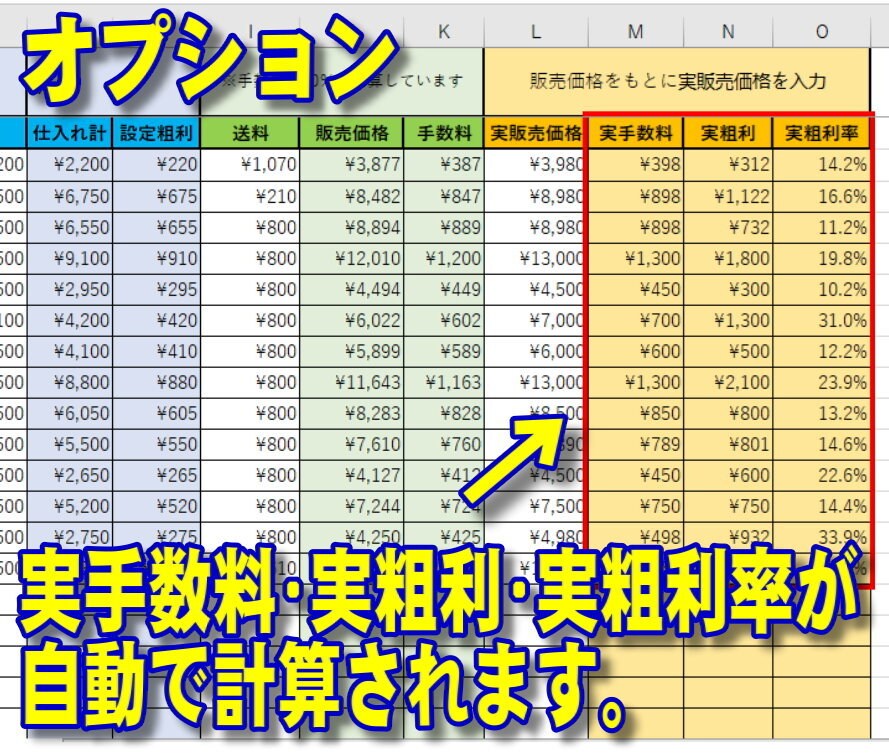Select the ¥12,010 販売価格 cell

click(x=352, y=259)
